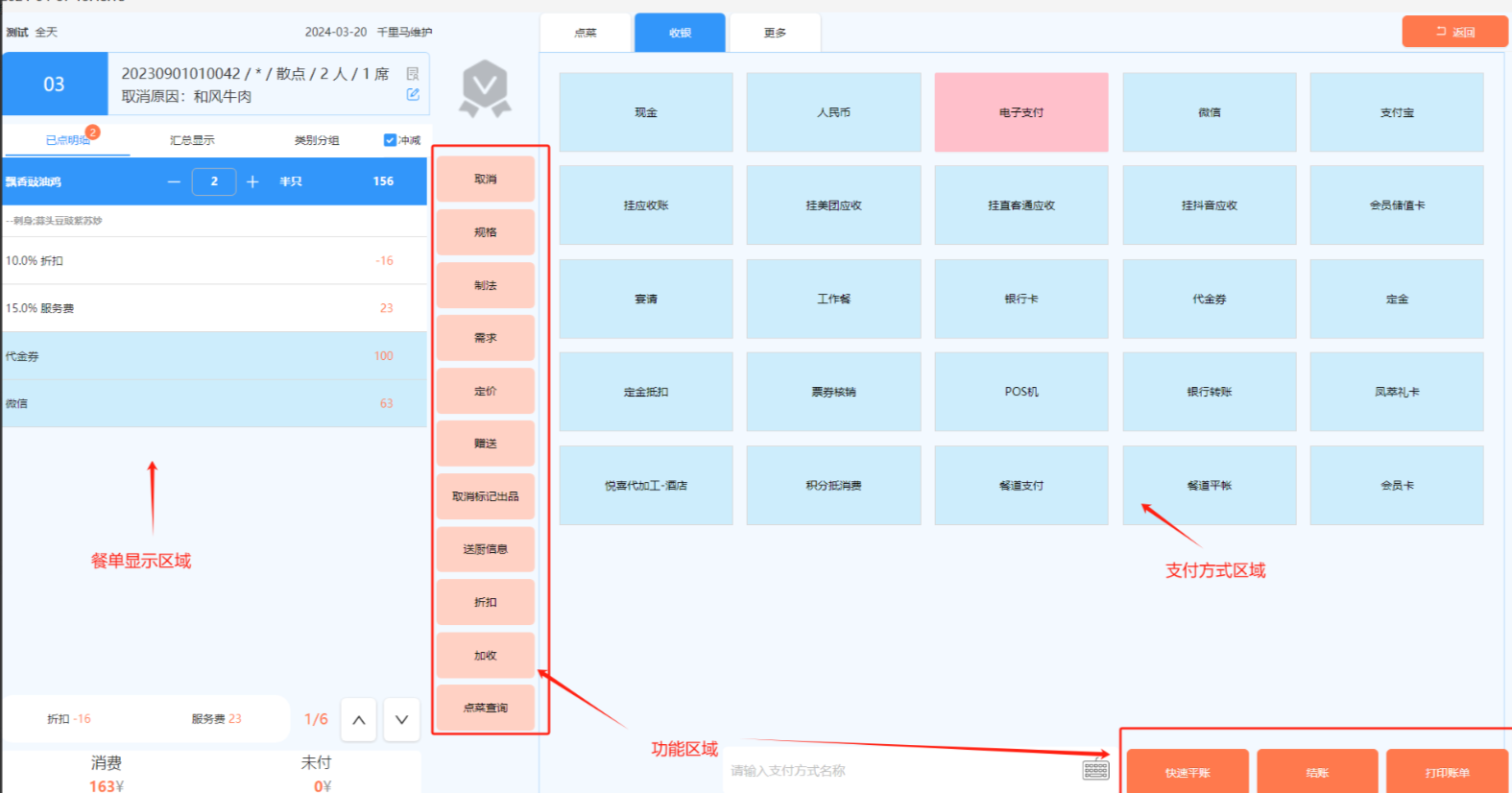Screen dimensions: 1512x793
Task: Open the on-screen keyboard icon
Action: 1095,770
